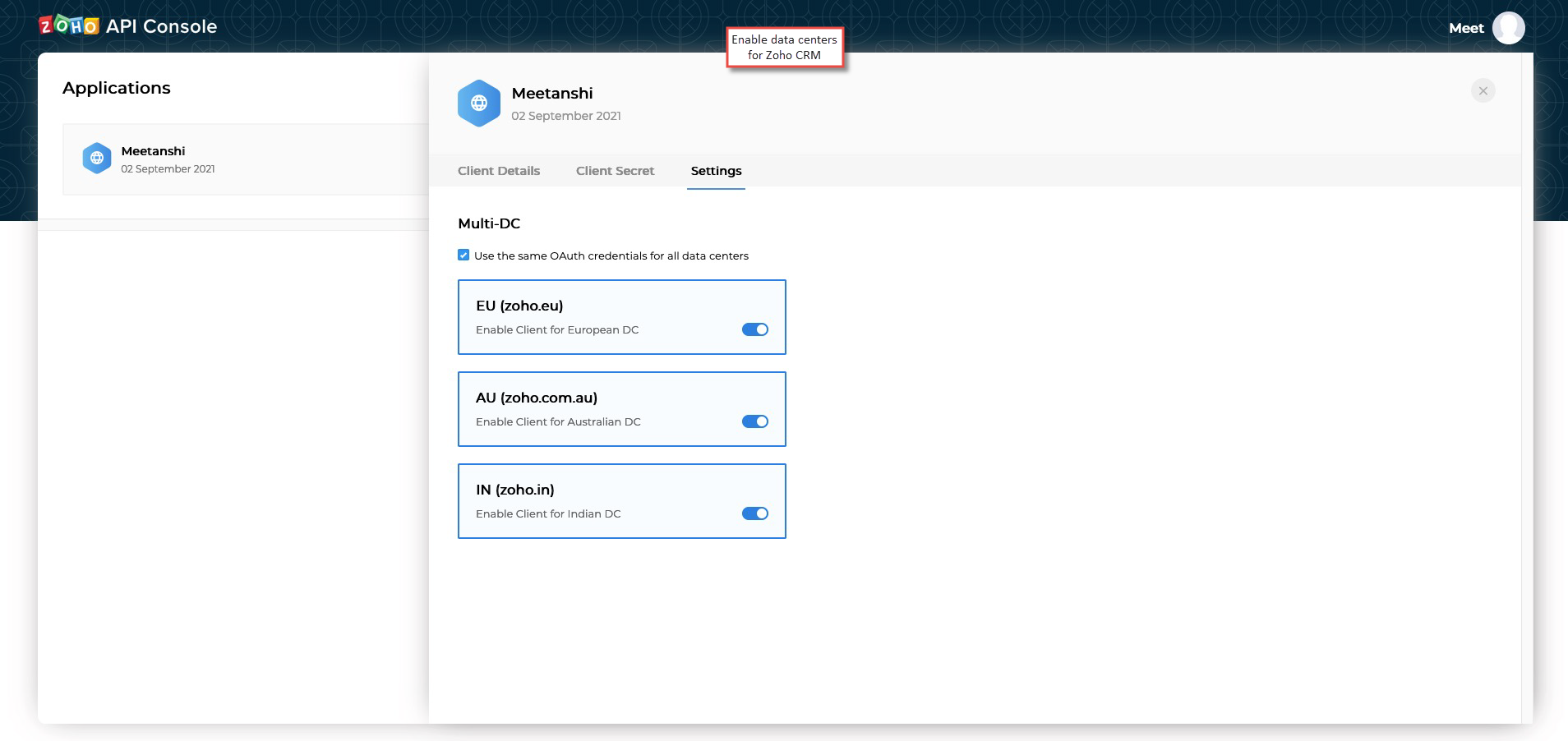Click the IN (zoho.in) card title
The width and height of the screenshot is (1568, 741).
(x=515, y=490)
